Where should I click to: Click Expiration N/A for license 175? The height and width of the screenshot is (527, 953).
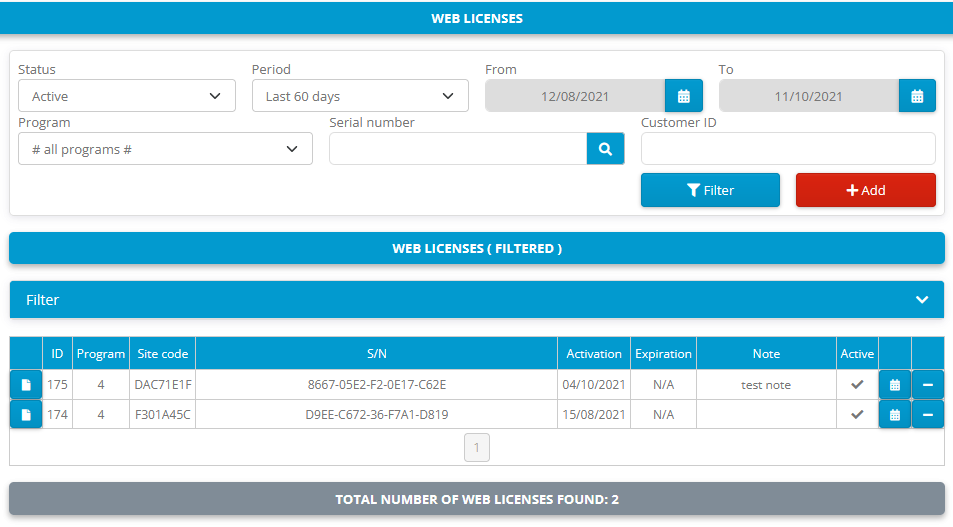pos(663,385)
